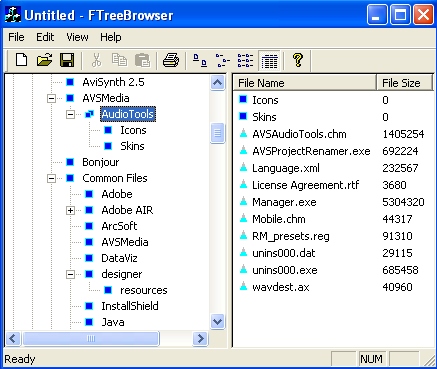
Task: Click blue square icon beside InstallShield
Action: pyautogui.click(x=89, y=306)
